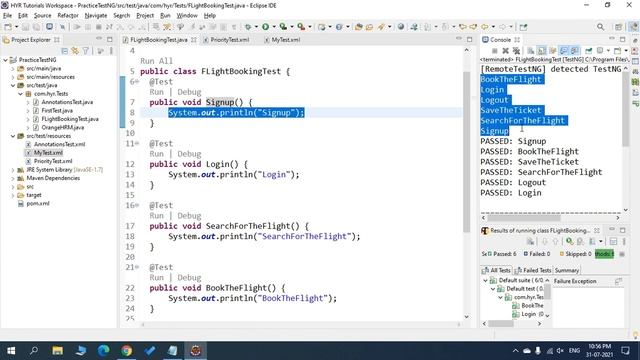Screen dimensions: 640x360
Task: Click the editor vertical scrollbar
Action: pos(467,152)
